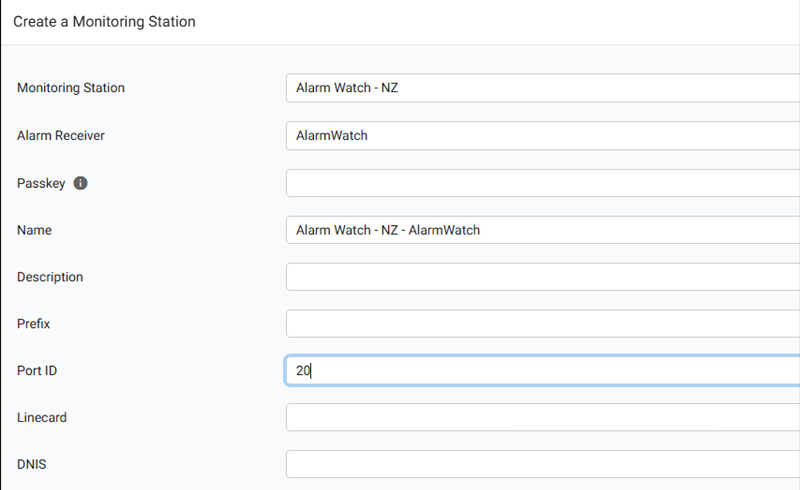Click the Passkey label text

[41, 183]
